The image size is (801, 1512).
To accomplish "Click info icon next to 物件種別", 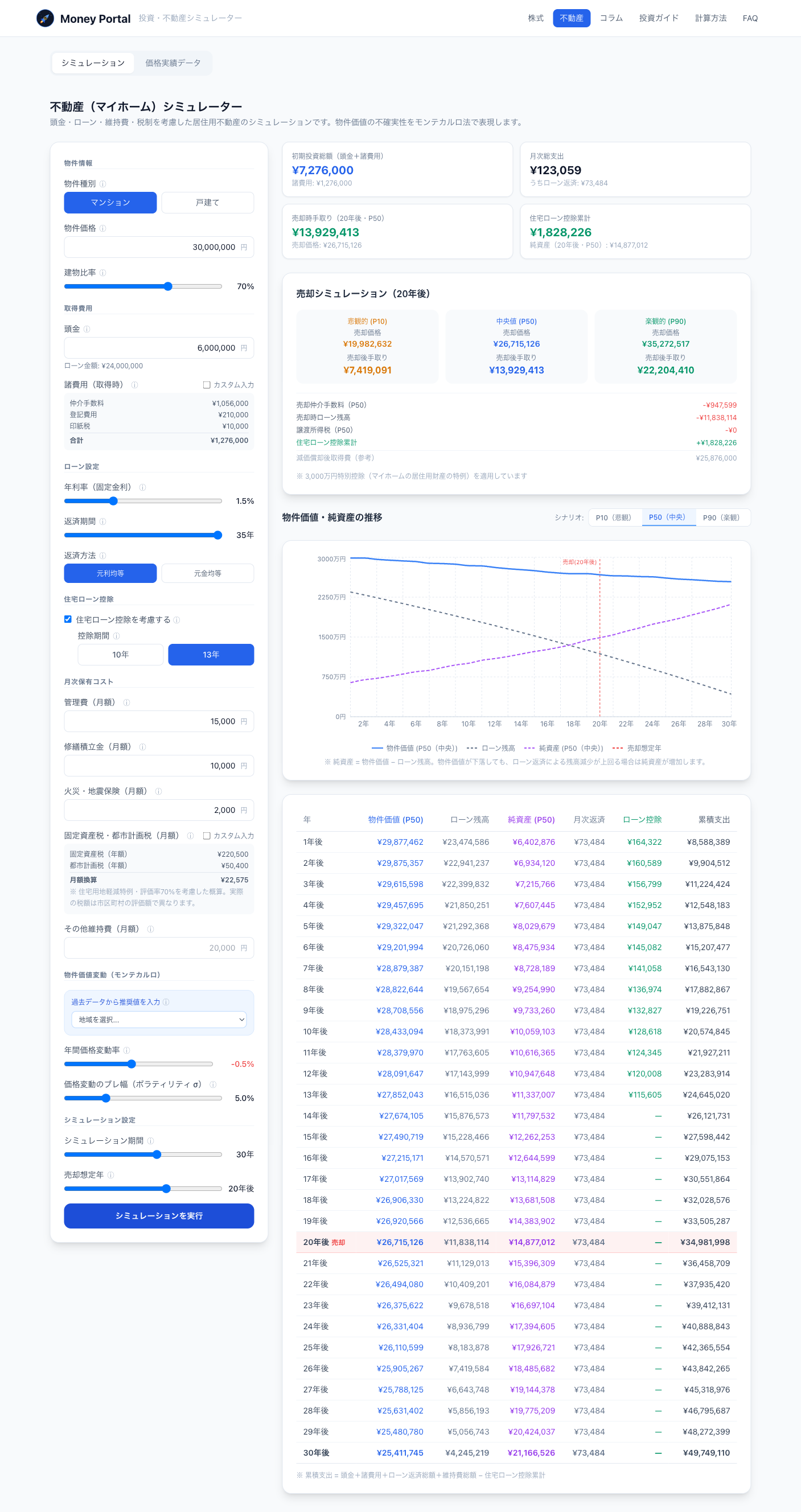I will [x=102, y=184].
